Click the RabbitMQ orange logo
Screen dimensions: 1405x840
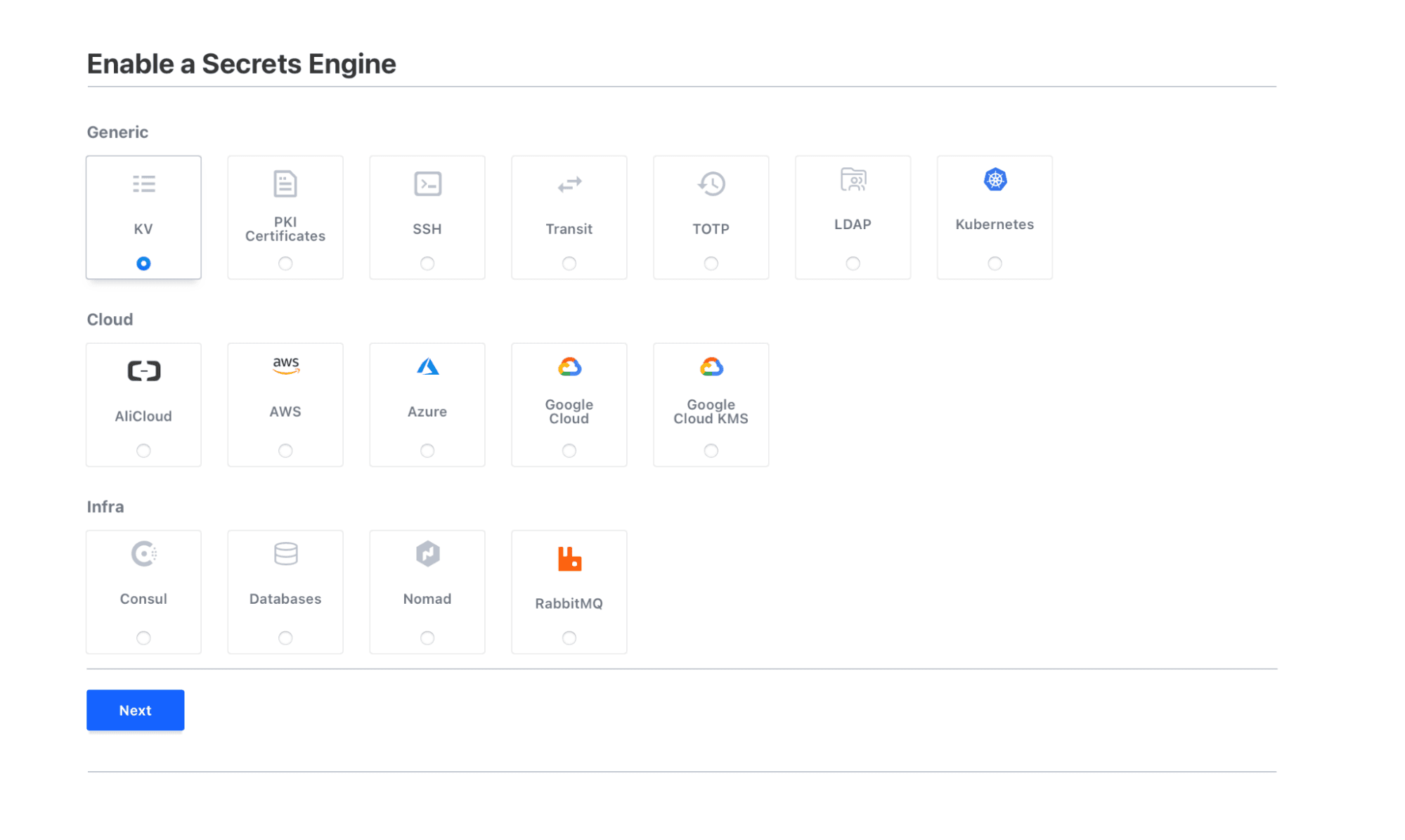tap(569, 559)
